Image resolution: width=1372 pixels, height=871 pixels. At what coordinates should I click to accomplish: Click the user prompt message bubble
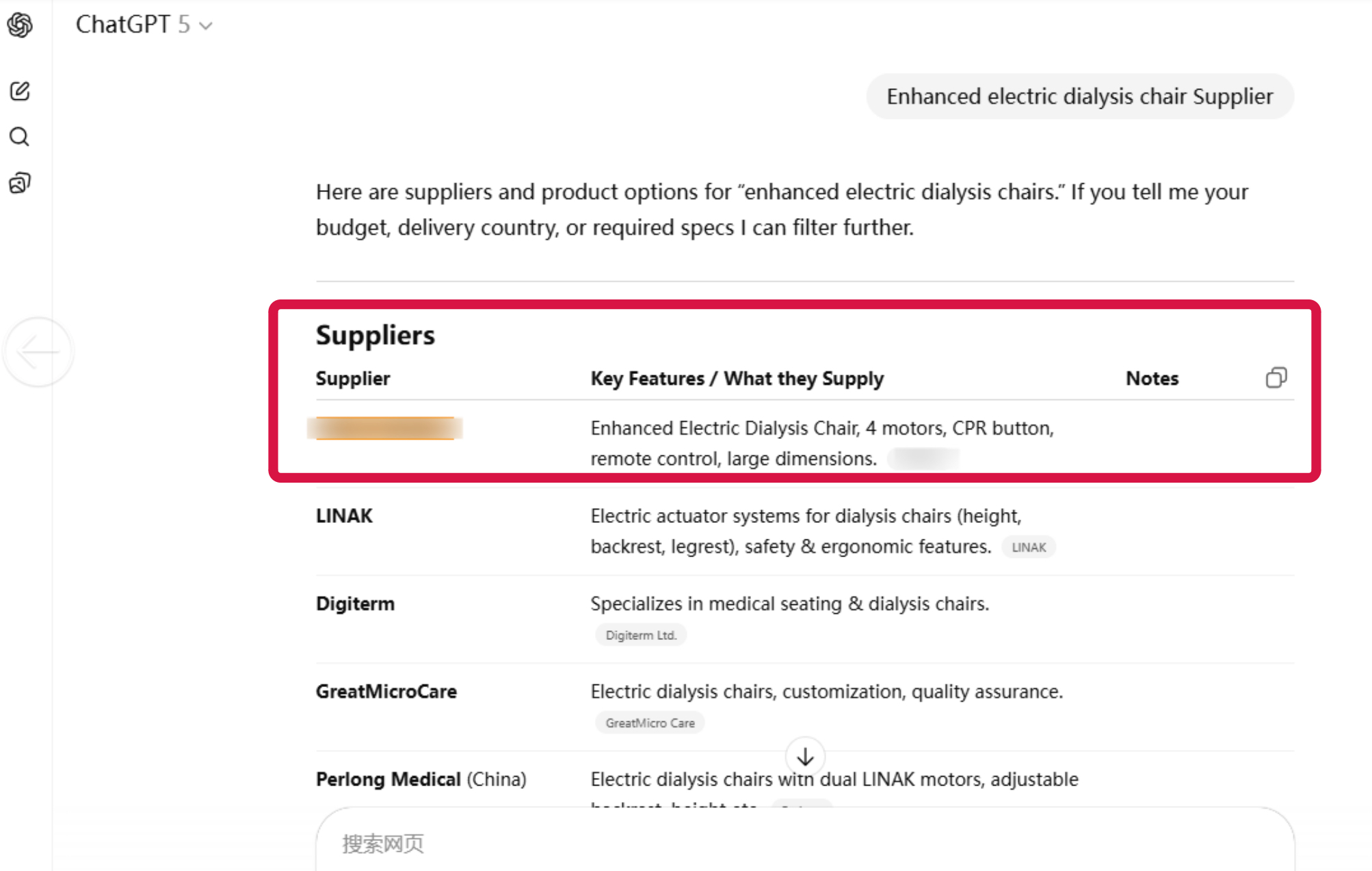click(x=1079, y=96)
